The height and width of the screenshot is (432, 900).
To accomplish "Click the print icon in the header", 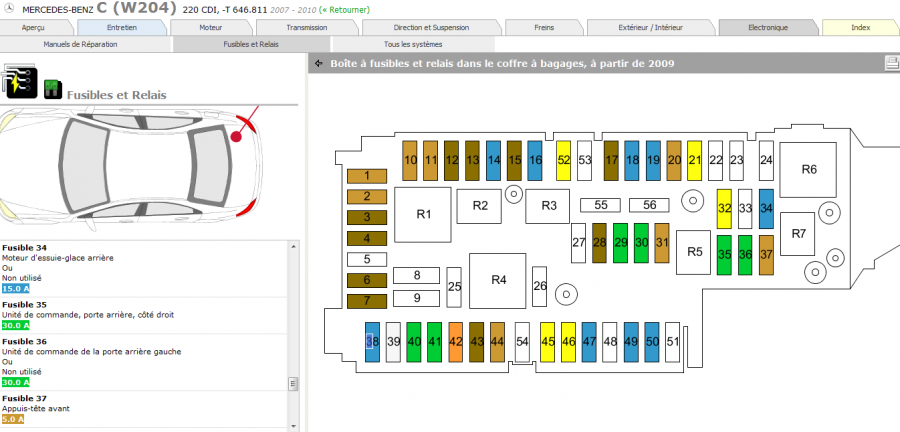I will pos(892,63).
